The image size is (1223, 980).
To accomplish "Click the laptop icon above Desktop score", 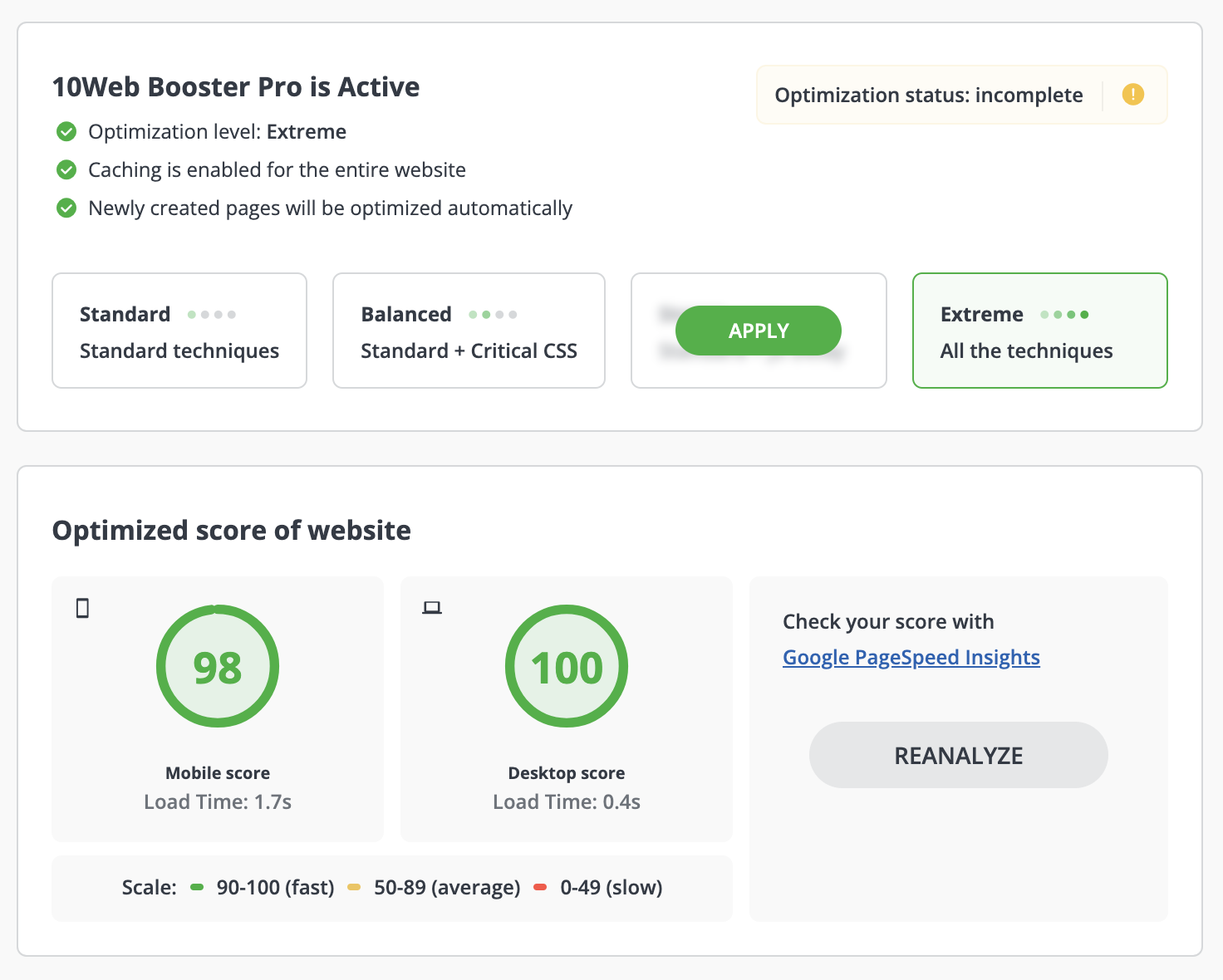I will coord(433,607).
